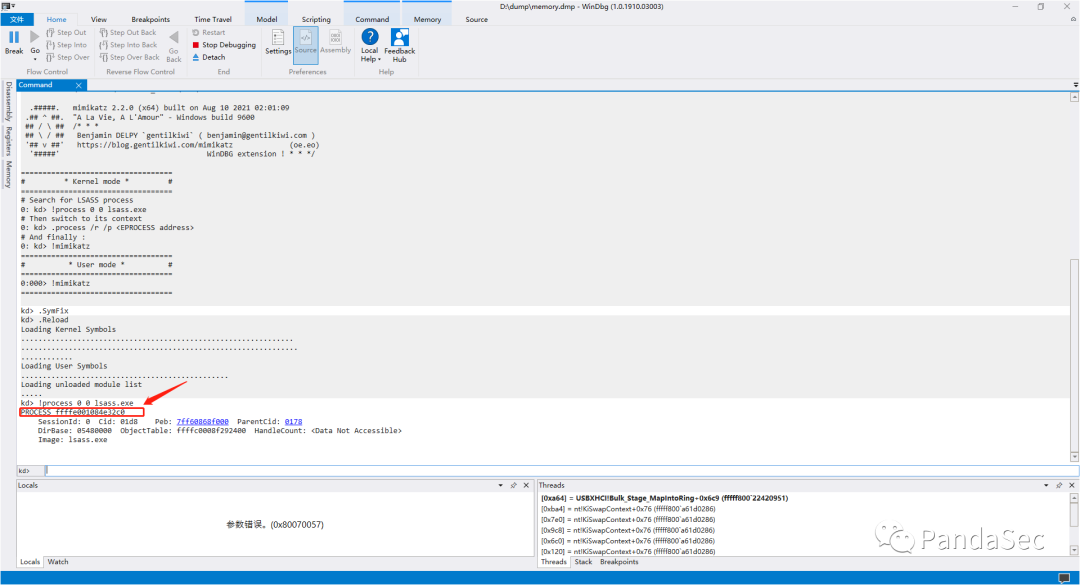Close the Locals panel

click(526, 486)
